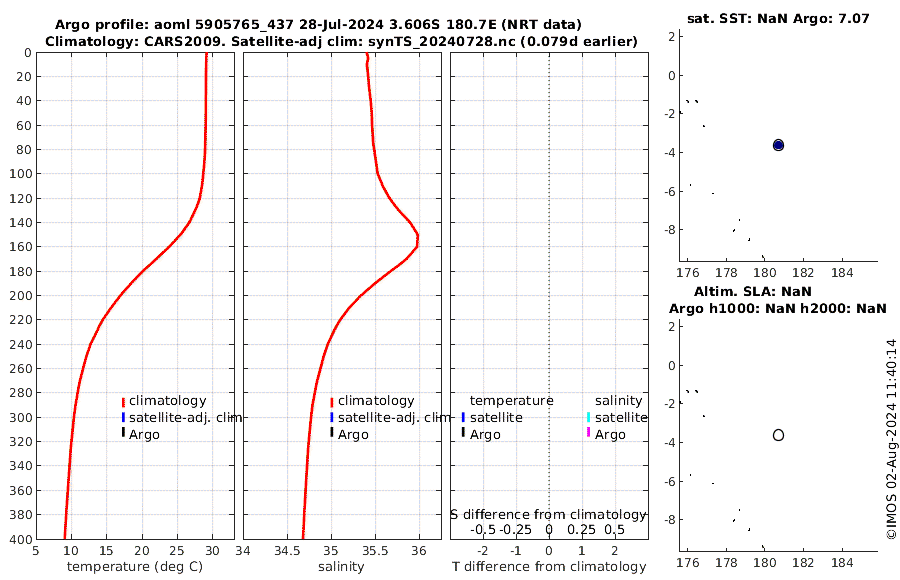The width and height of the screenshot is (900, 580).
Task: Click the depth axis tick label '20'
Action: [25, 76]
